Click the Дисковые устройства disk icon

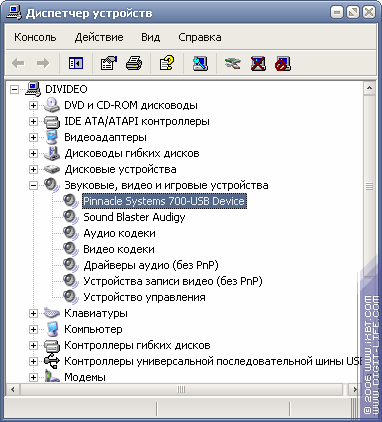point(52,169)
